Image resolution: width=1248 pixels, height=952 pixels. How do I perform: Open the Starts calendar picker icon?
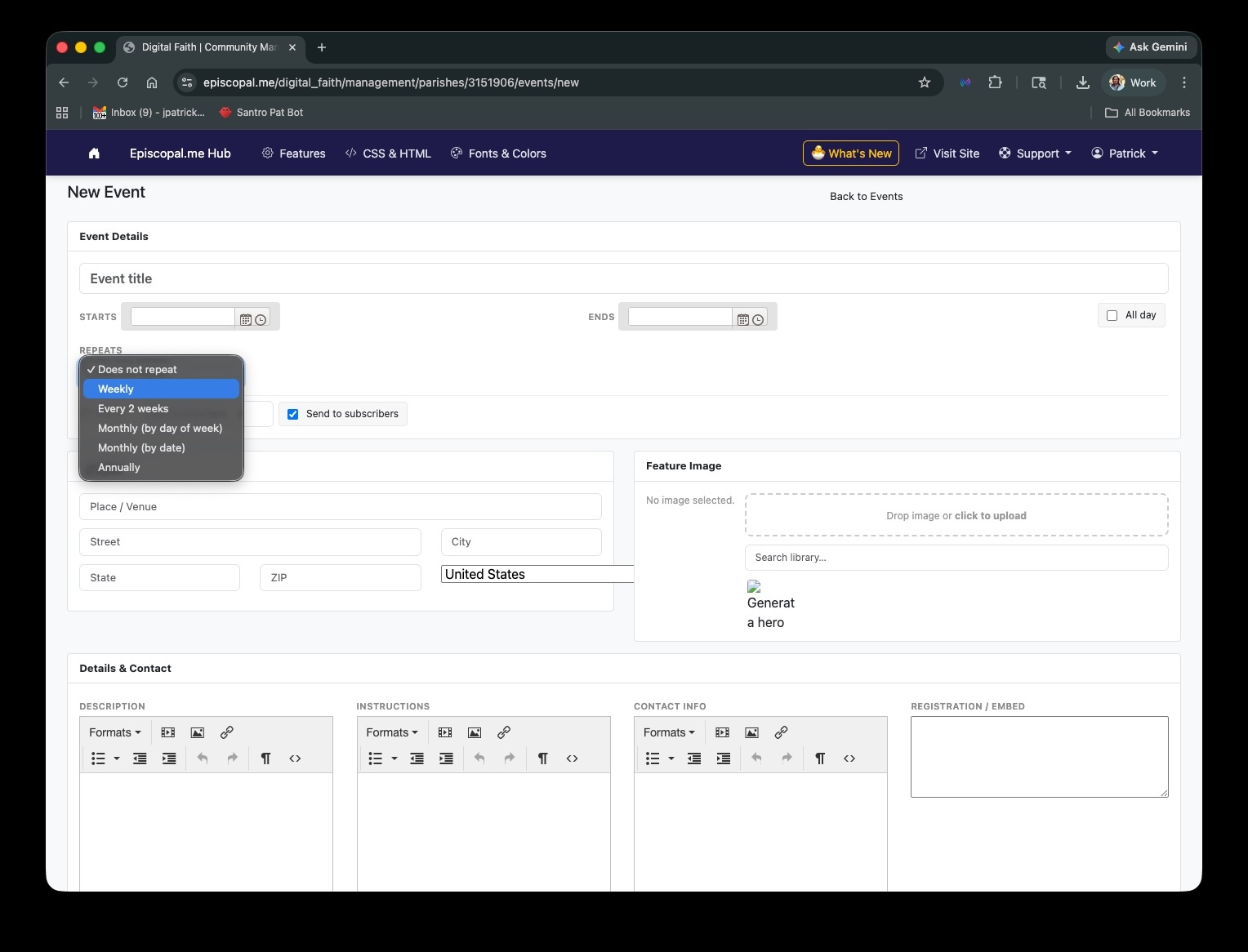click(246, 320)
